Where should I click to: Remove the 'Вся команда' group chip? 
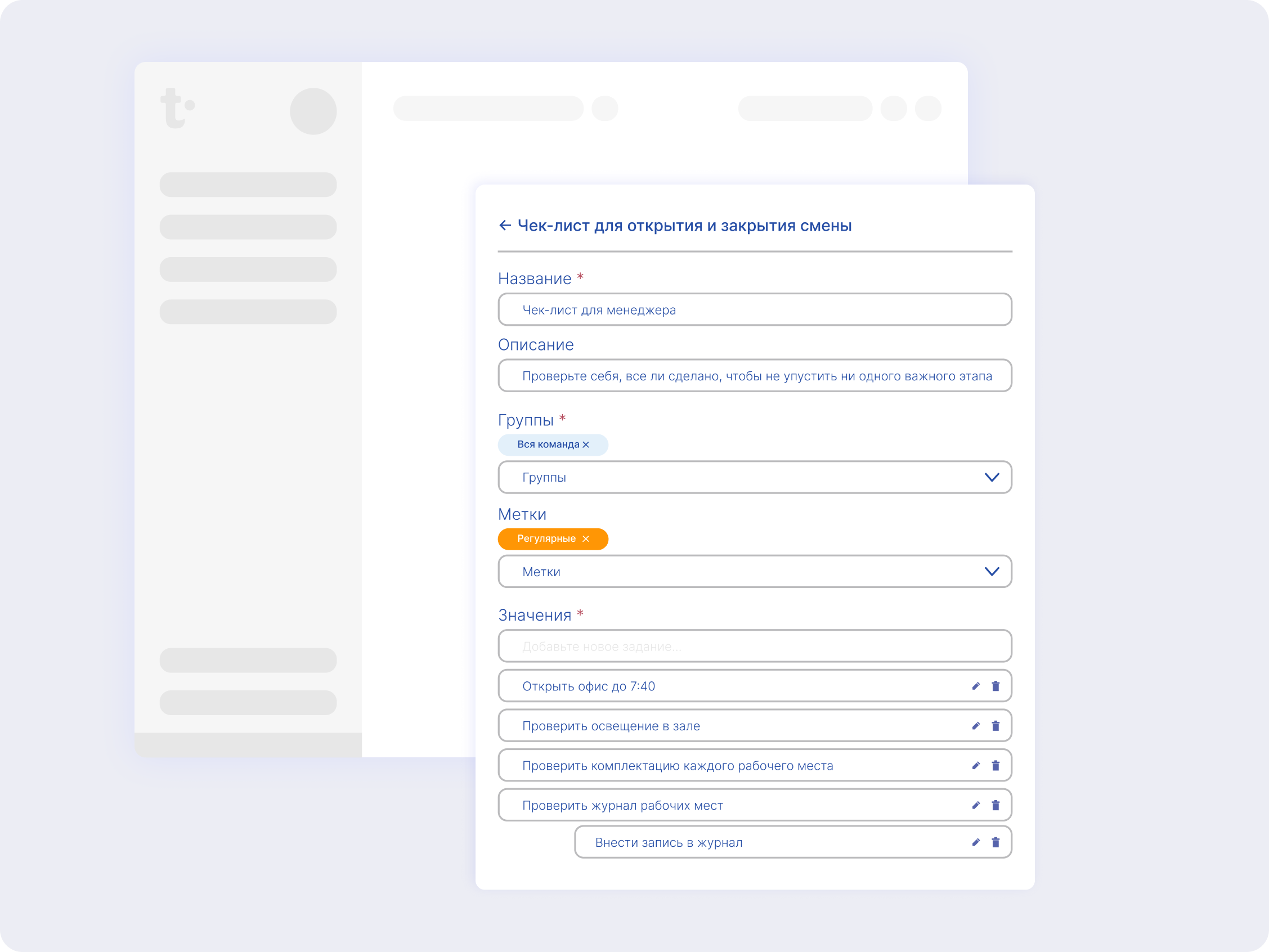(586, 444)
